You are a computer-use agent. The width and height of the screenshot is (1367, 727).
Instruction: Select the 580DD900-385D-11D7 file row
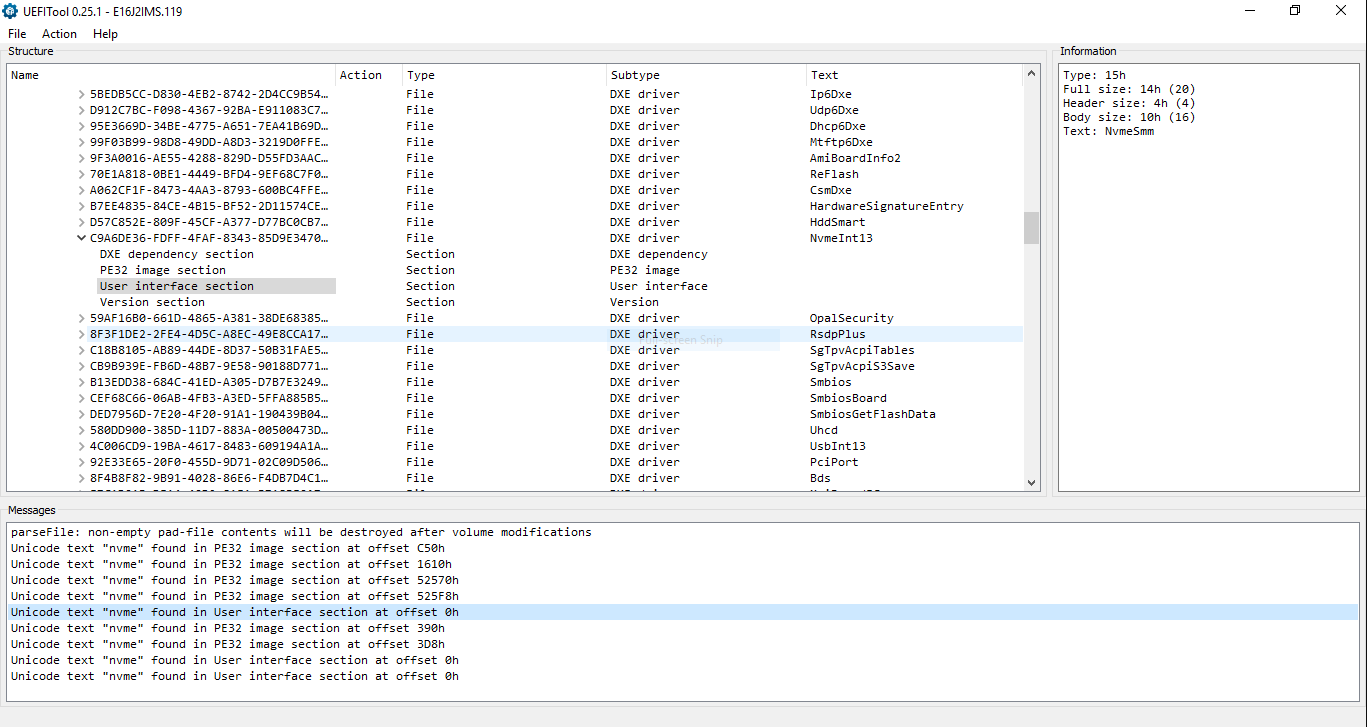(x=516, y=430)
